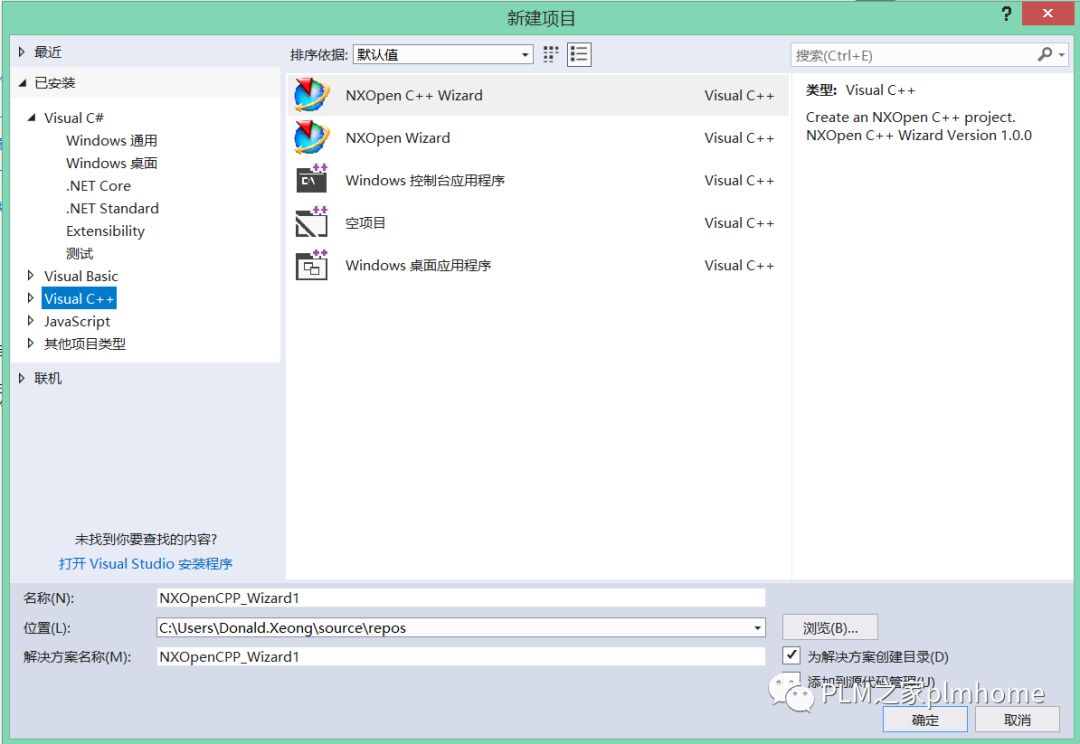Open the 排序依据 默认值 dropdown
Image resolution: width=1080 pixels, height=744 pixels.
(x=443, y=54)
